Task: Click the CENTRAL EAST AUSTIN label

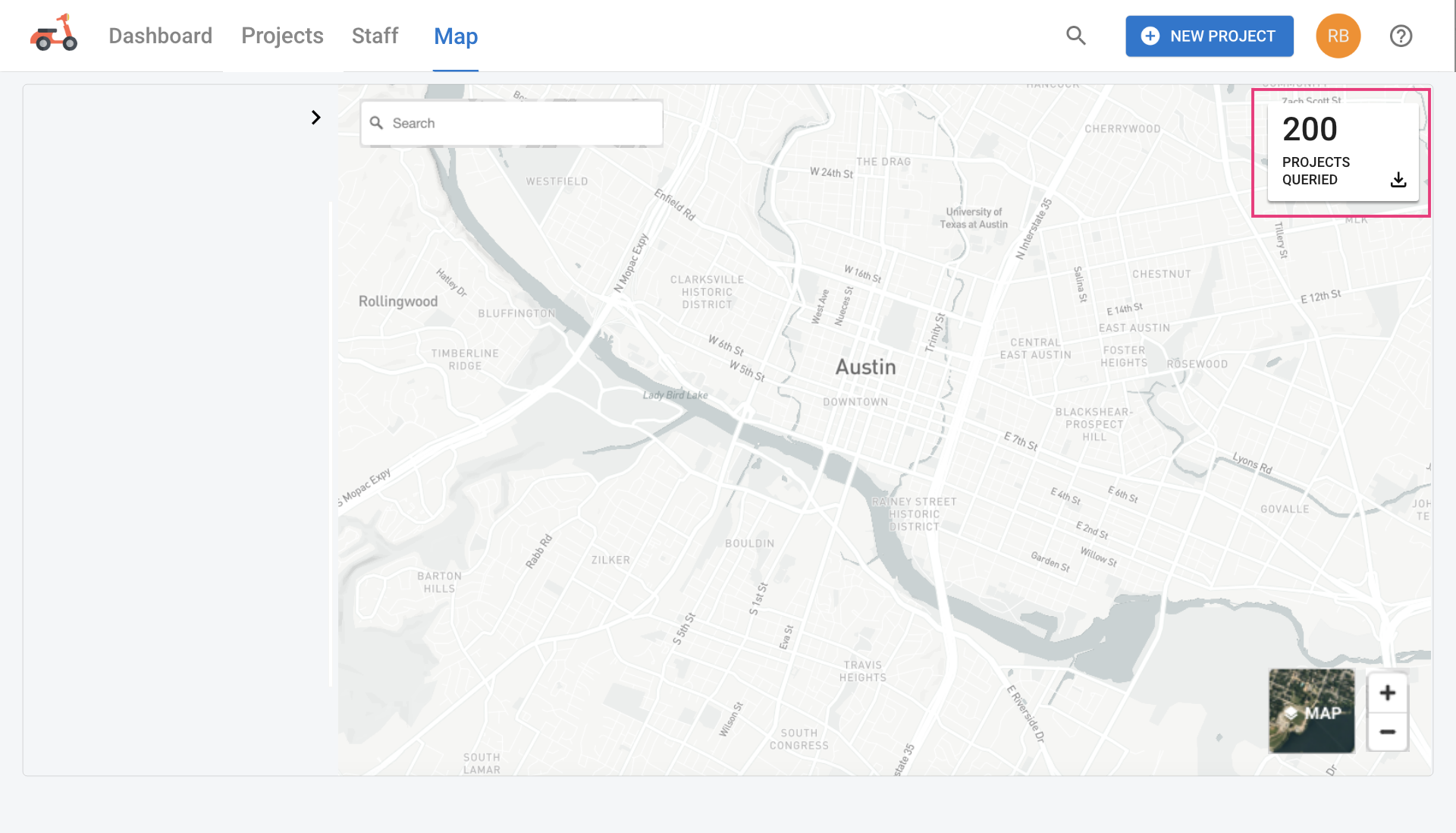Action: 1035,349
